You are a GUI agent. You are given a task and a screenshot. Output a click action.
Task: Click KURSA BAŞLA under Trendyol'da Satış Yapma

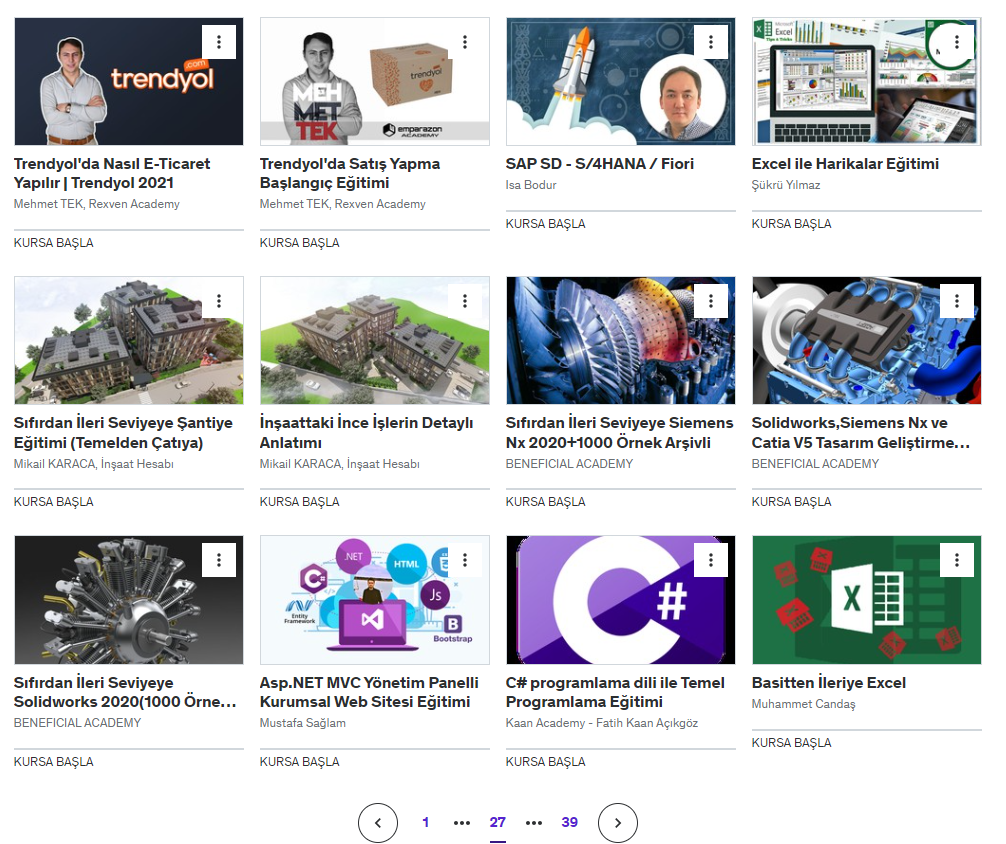300,243
